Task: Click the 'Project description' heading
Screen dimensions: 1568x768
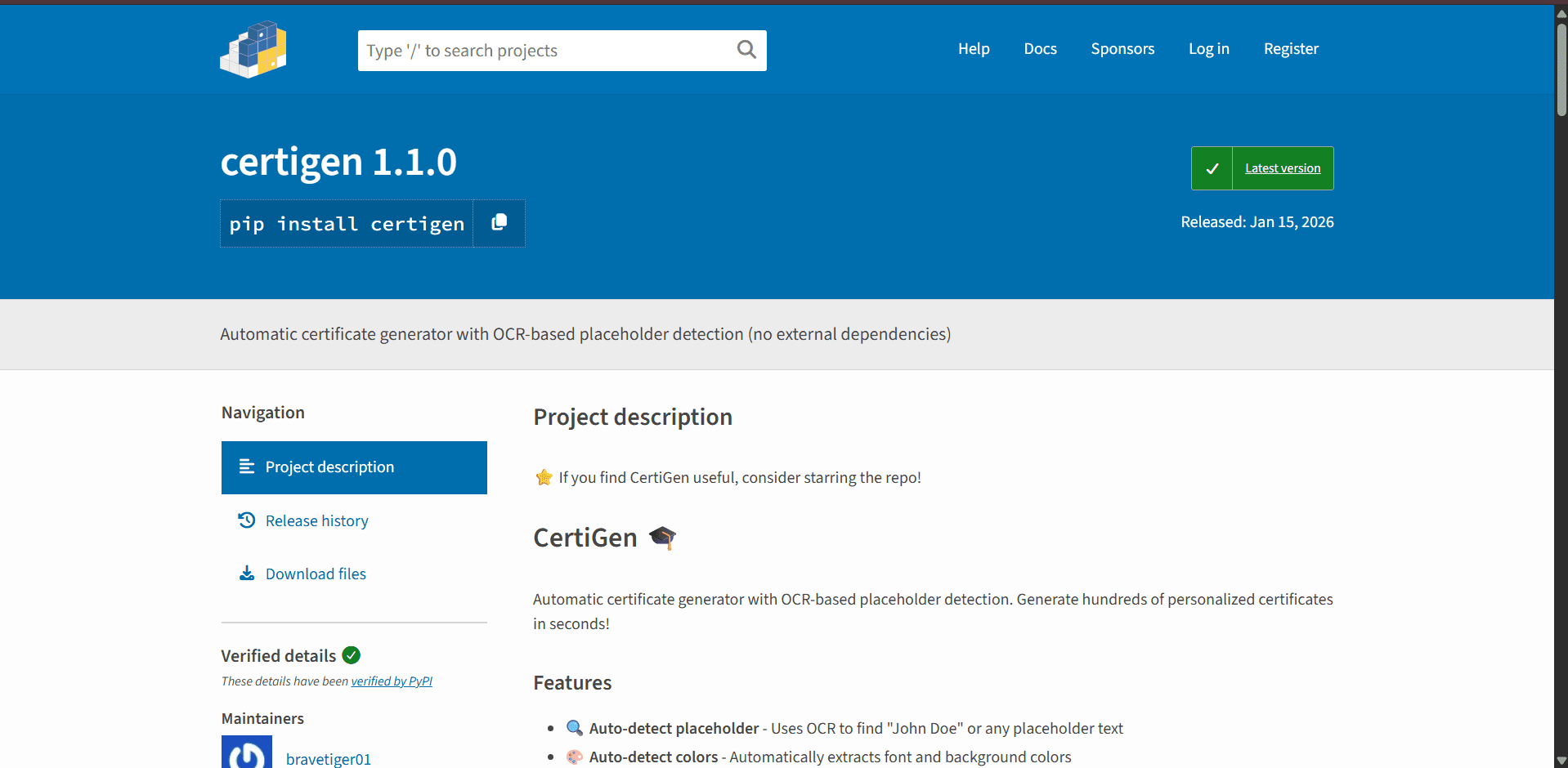Action: click(x=633, y=417)
